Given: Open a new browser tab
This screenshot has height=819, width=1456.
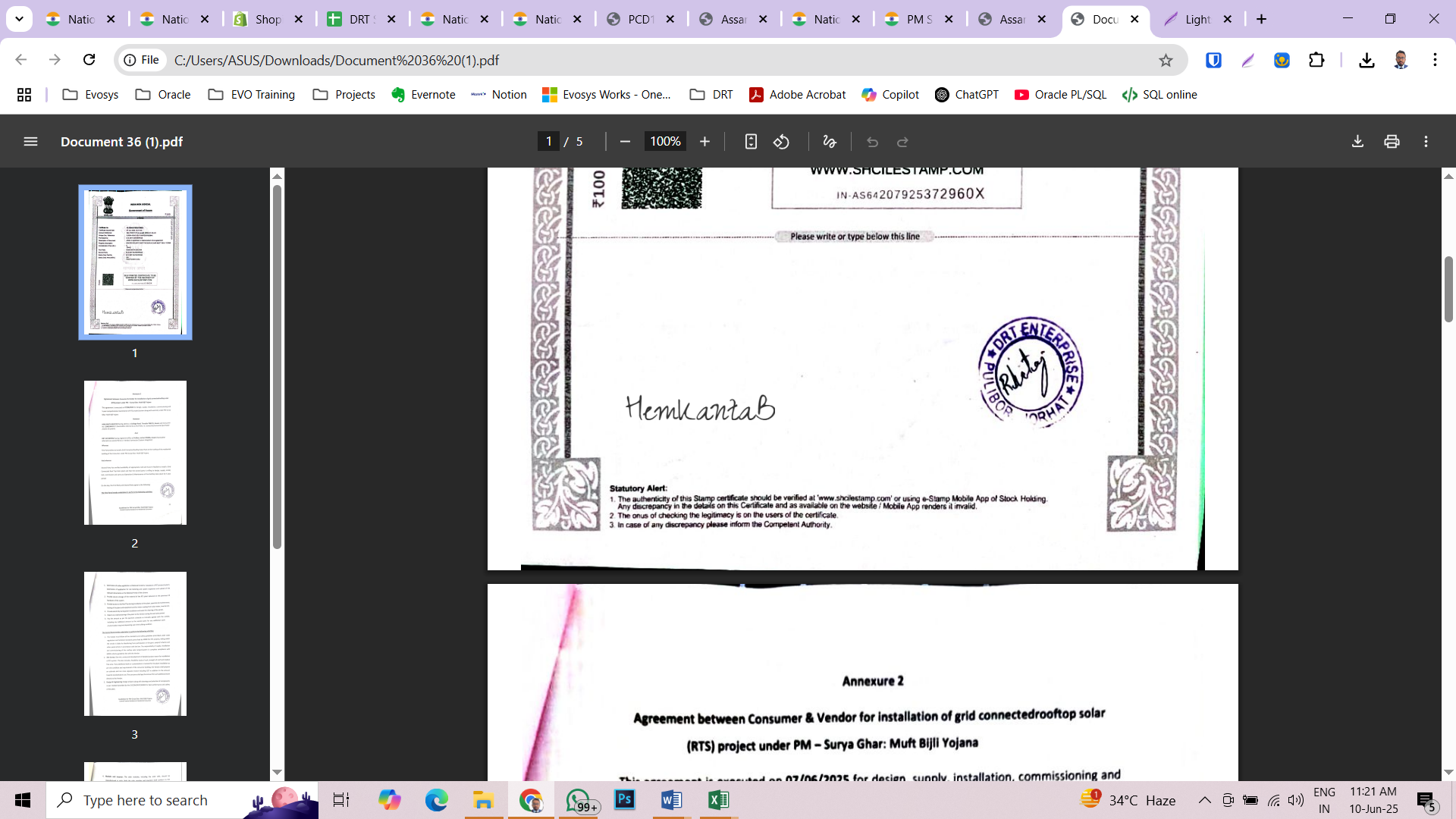Looking at the screenshot, I should tap(1261, 19).
